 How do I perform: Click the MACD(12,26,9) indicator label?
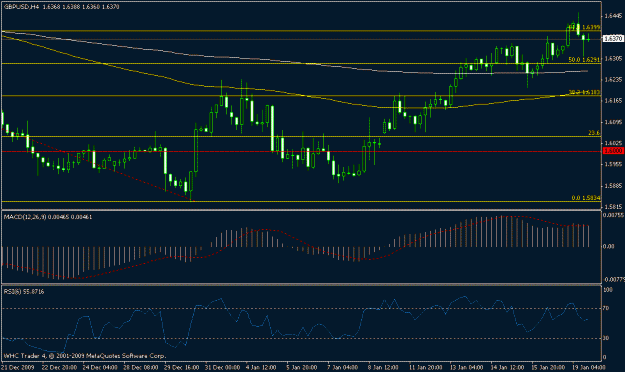[x=48, y=217]
